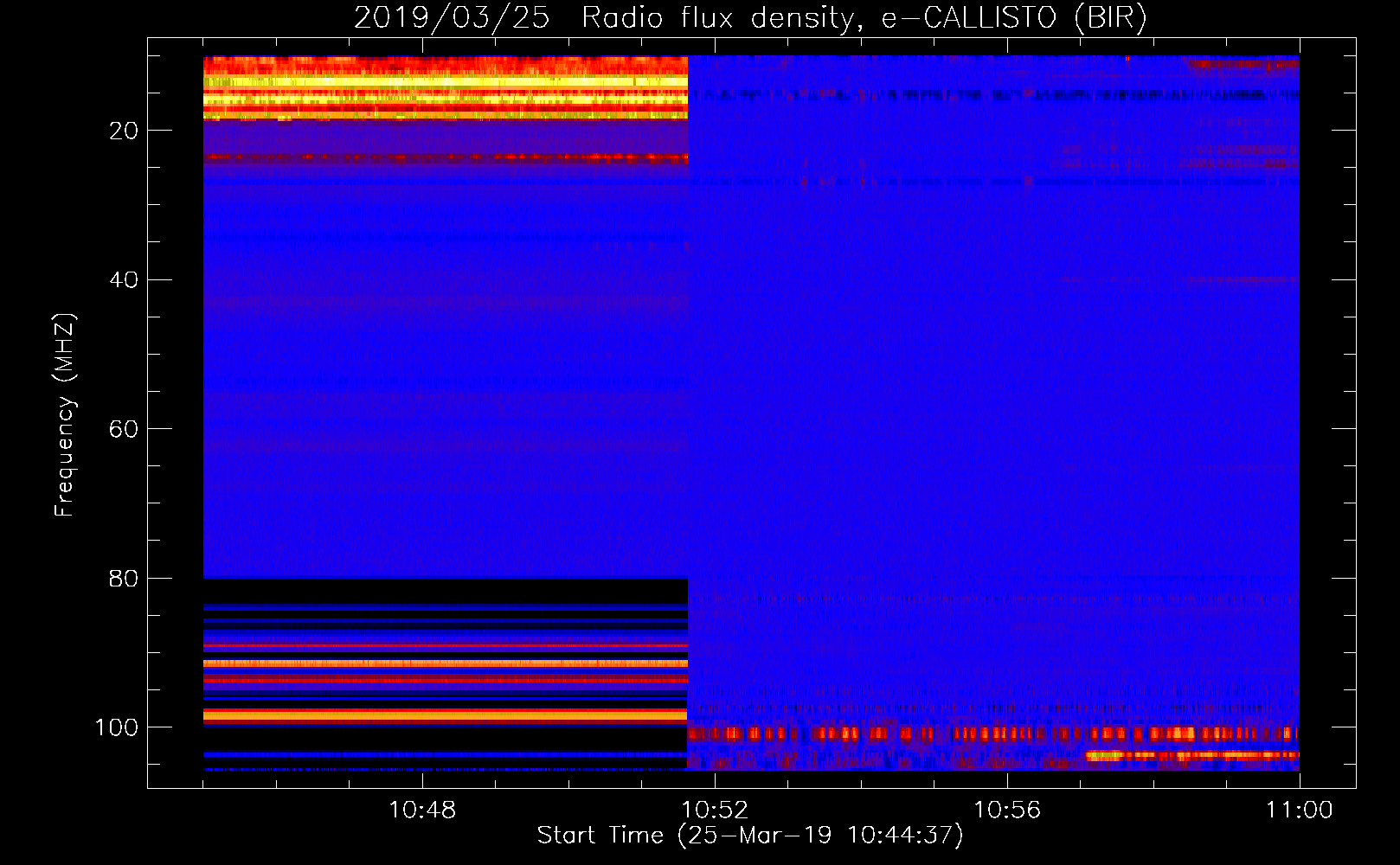Click the 10:56 time tick label
1400x865 pixels.
tap(1007, 811)
